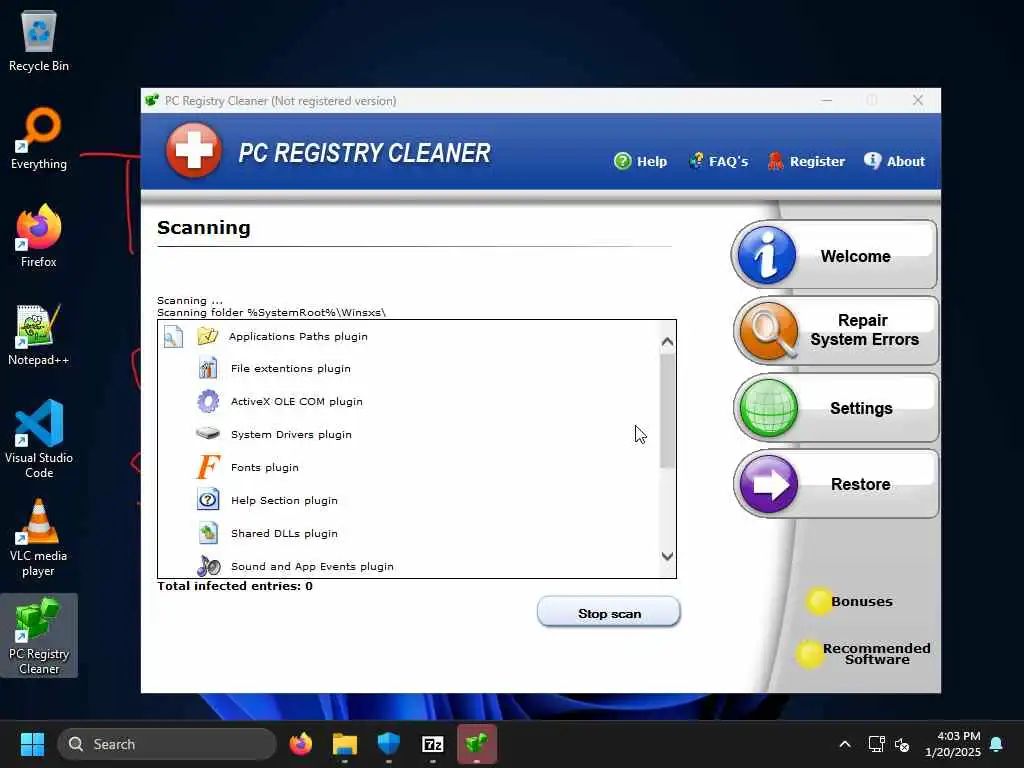Select the 'Help Section plugin' text
The height and width of the screenshot is (768, 1024).
click(x=284, y=500)
